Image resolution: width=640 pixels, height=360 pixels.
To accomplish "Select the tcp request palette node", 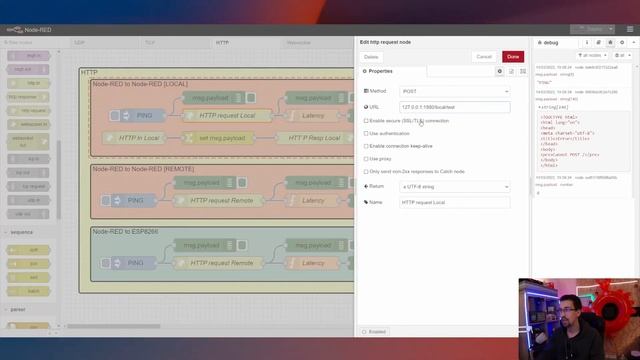I will [x=29, y=187].
